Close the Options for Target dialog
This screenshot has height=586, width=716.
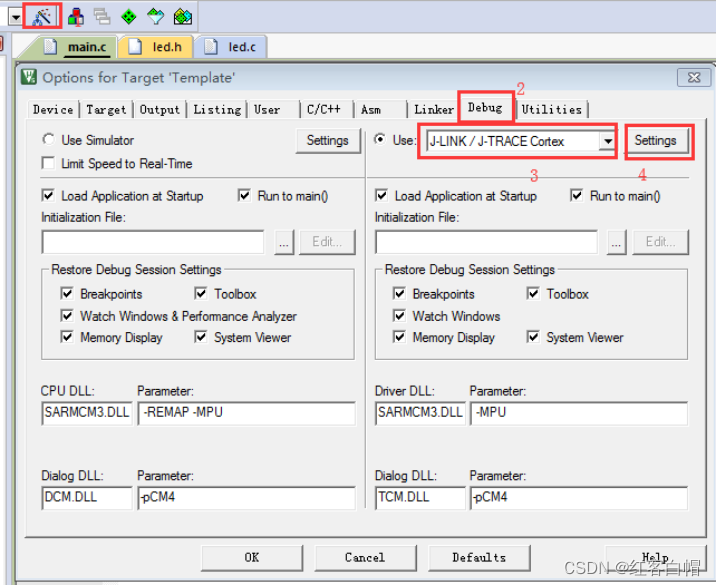(x=694, y=78)
